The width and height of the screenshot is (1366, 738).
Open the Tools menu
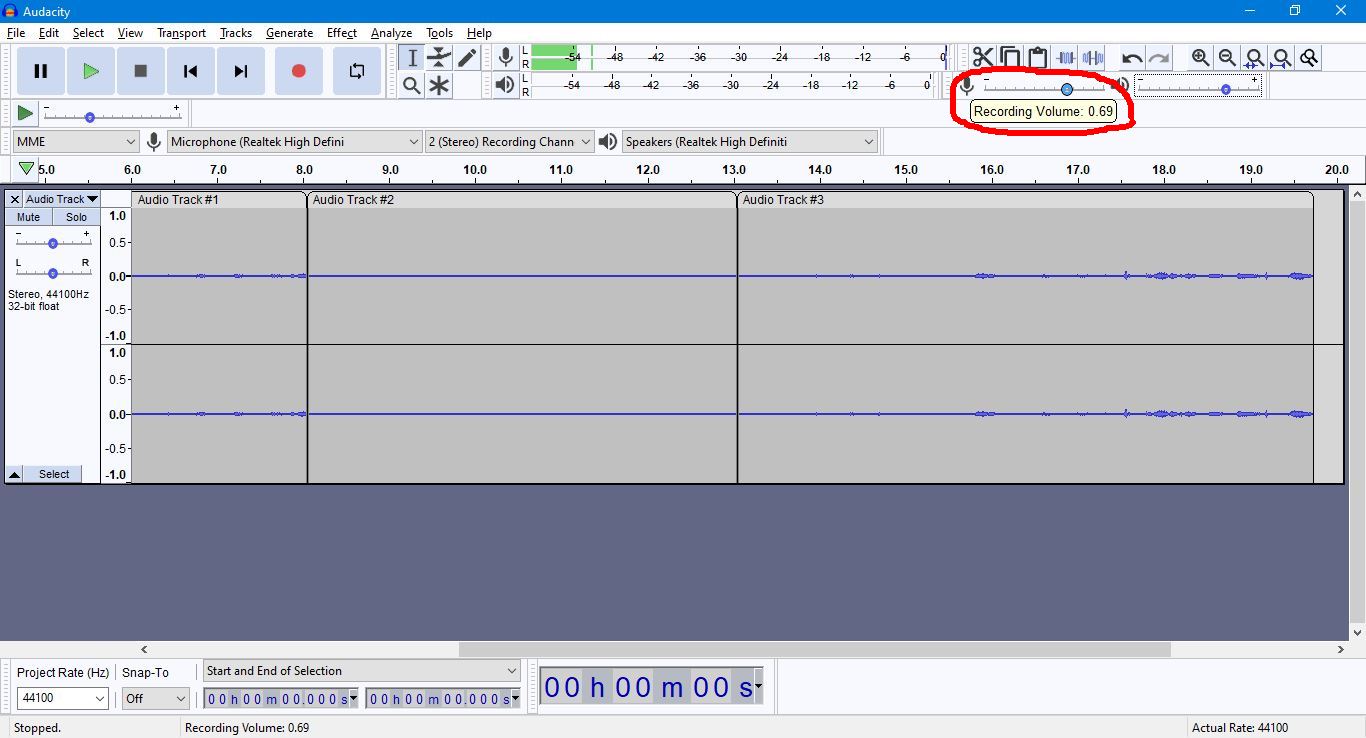tap(439, 33)
